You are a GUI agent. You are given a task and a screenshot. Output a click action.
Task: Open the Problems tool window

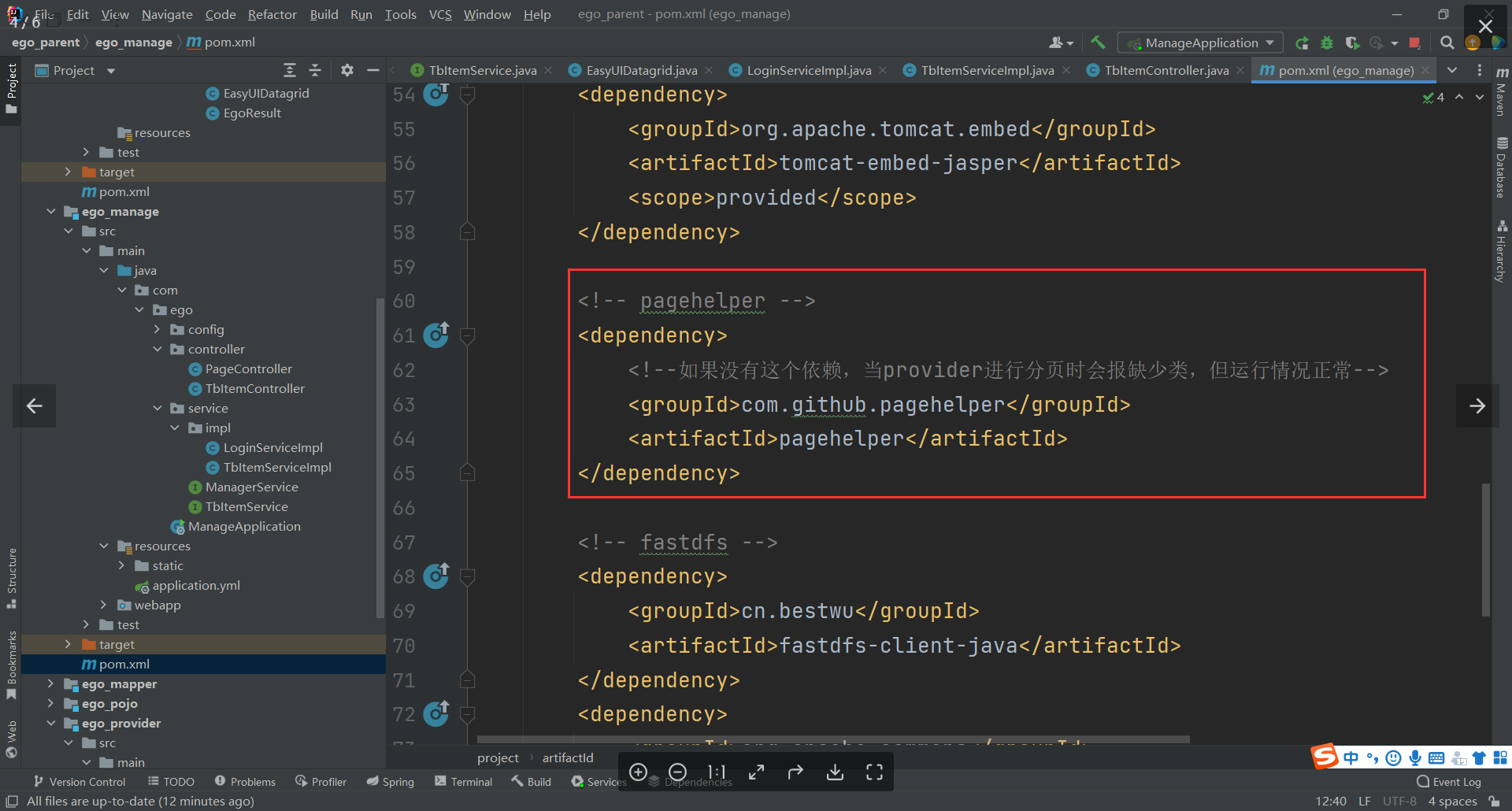pyautogui.click(x=246, y=782)
